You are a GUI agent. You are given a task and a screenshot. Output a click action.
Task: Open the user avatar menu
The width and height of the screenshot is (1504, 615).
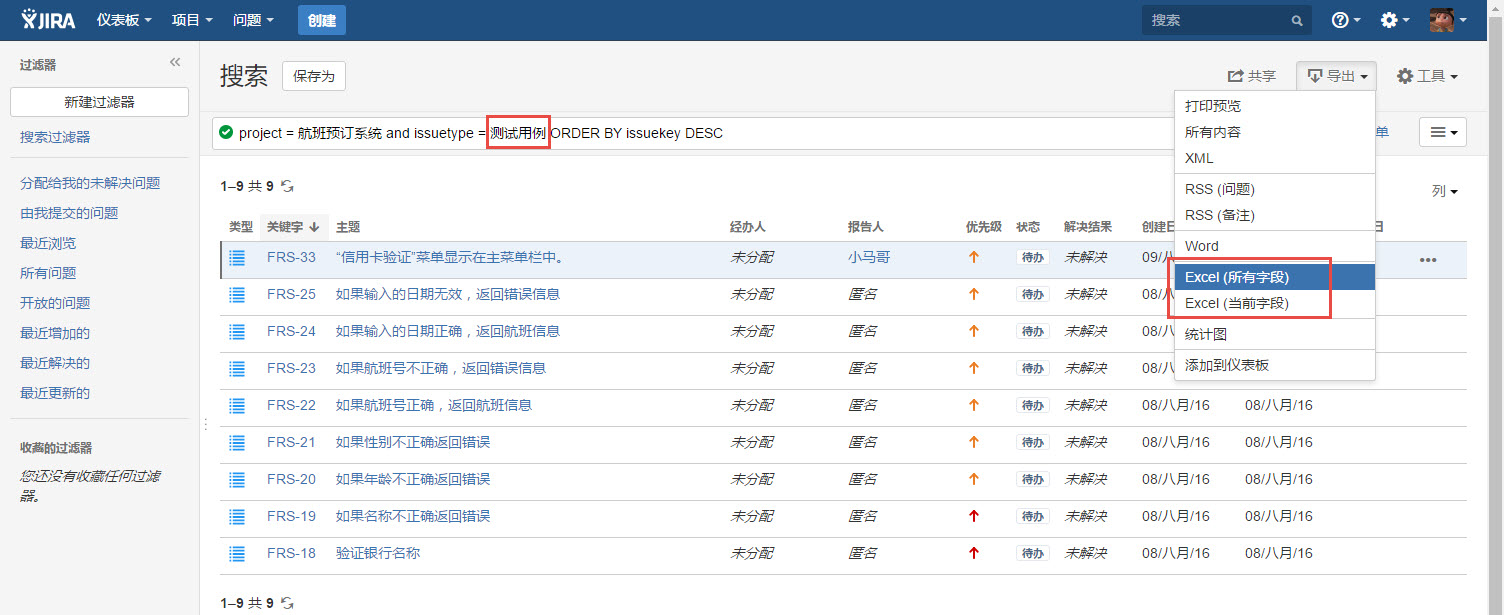1448,20
